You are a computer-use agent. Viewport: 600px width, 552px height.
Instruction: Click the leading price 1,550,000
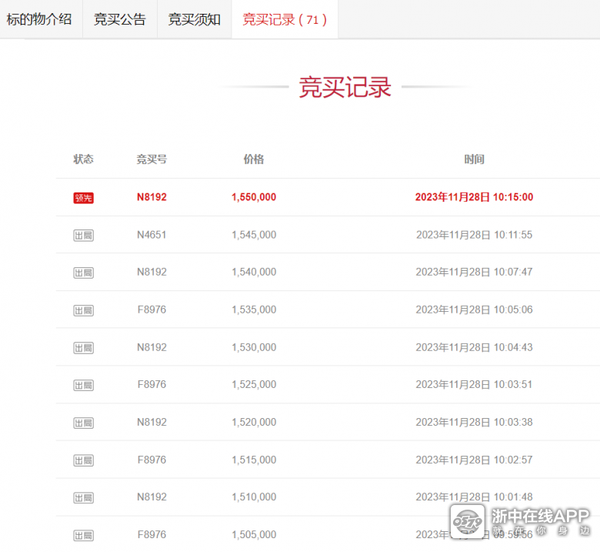pos(253,197)
